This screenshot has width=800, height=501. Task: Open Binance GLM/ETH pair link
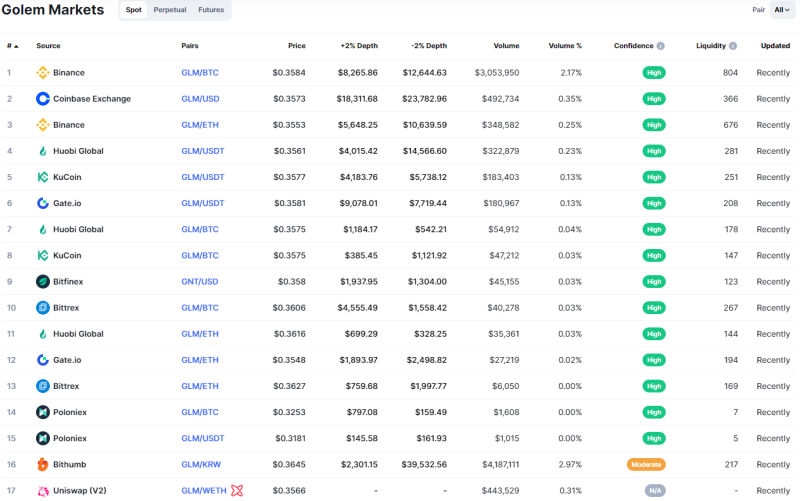tap(200, 124)
